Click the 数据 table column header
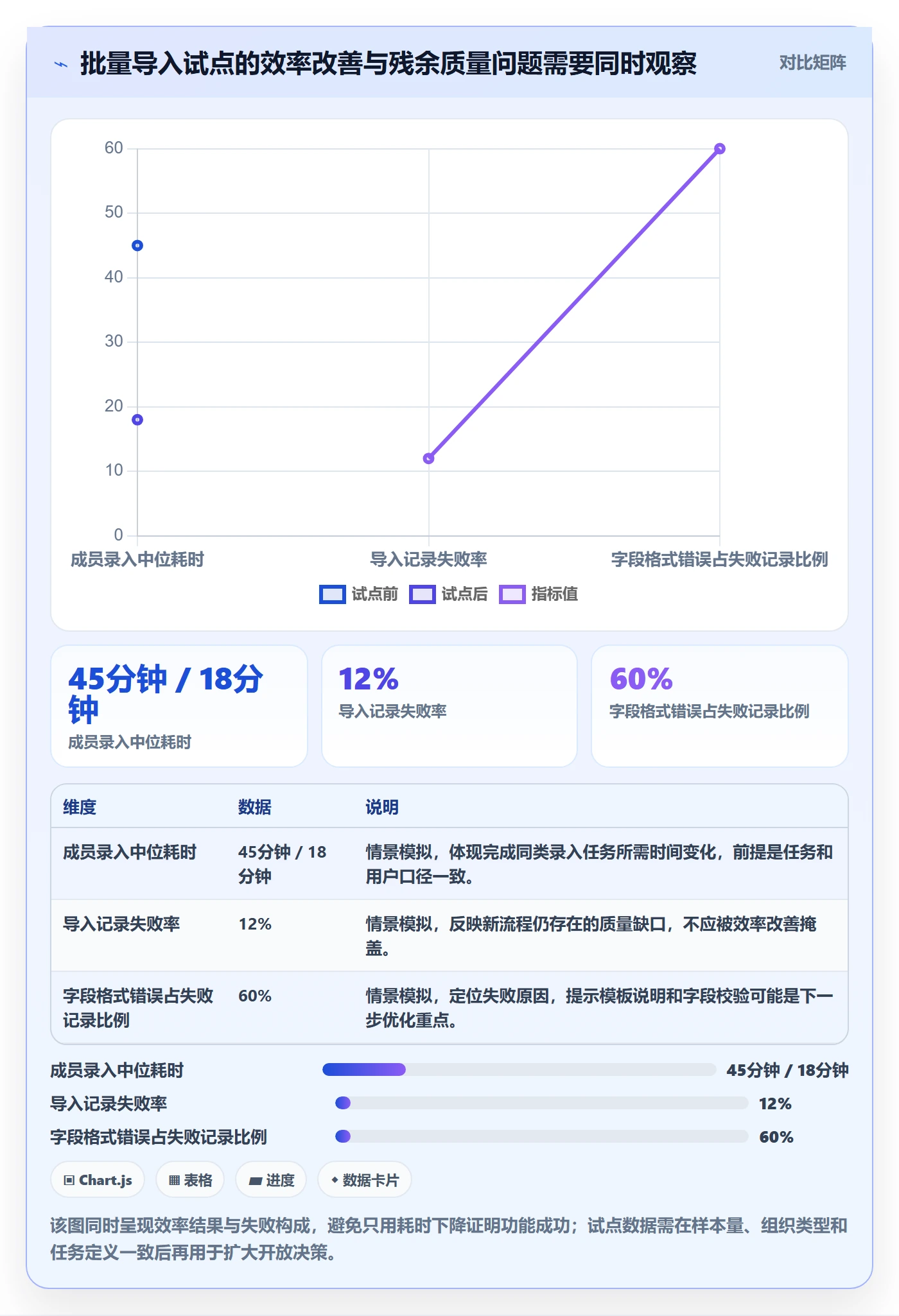 255,807
